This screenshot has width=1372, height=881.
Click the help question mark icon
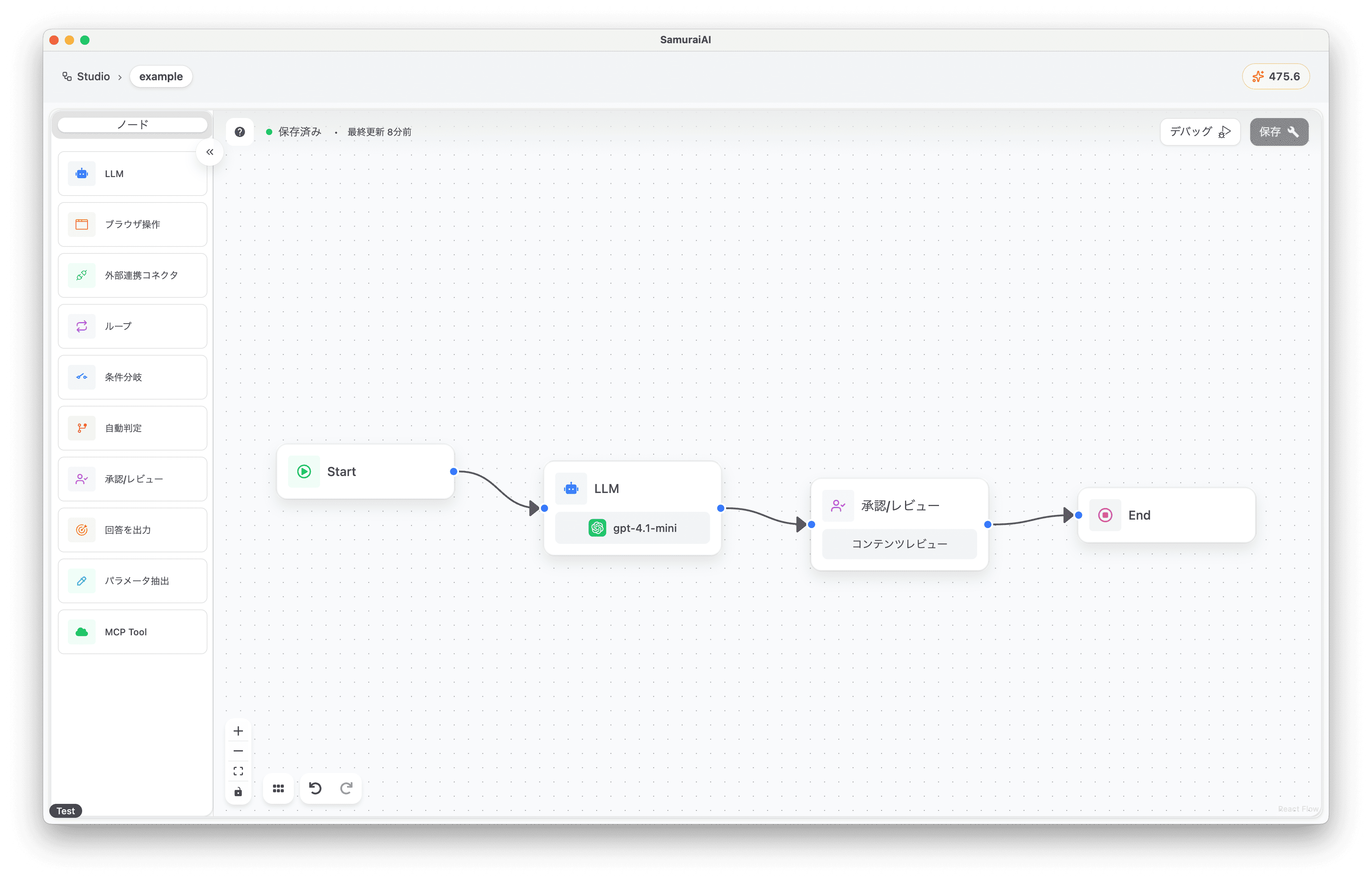[x=239, y=132]
